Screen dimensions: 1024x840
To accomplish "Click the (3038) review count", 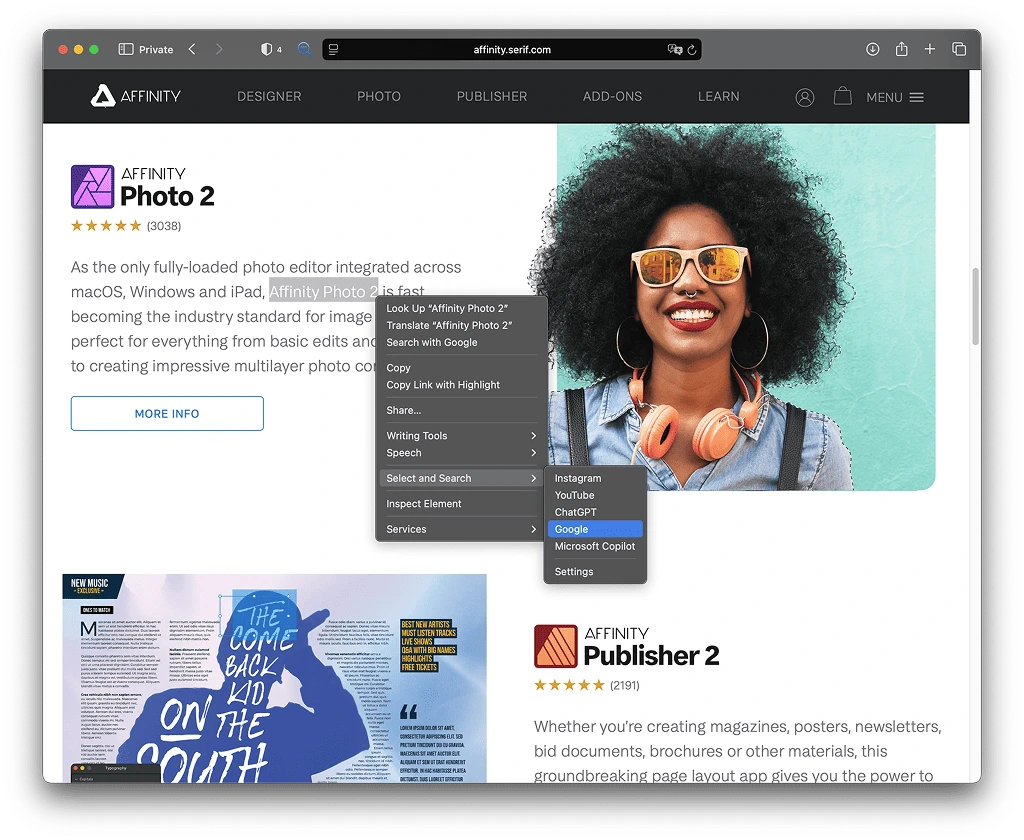I will pos(164,226).
